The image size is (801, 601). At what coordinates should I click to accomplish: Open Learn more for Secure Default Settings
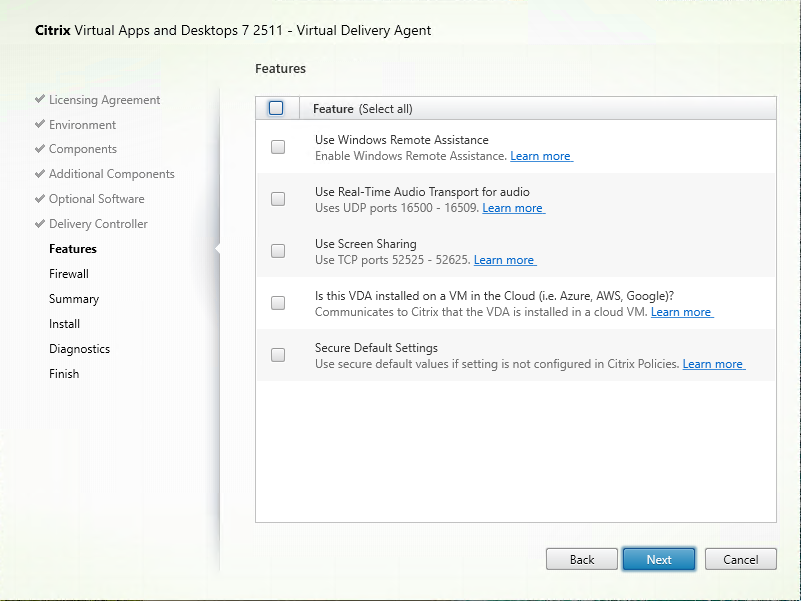(713, 364)
